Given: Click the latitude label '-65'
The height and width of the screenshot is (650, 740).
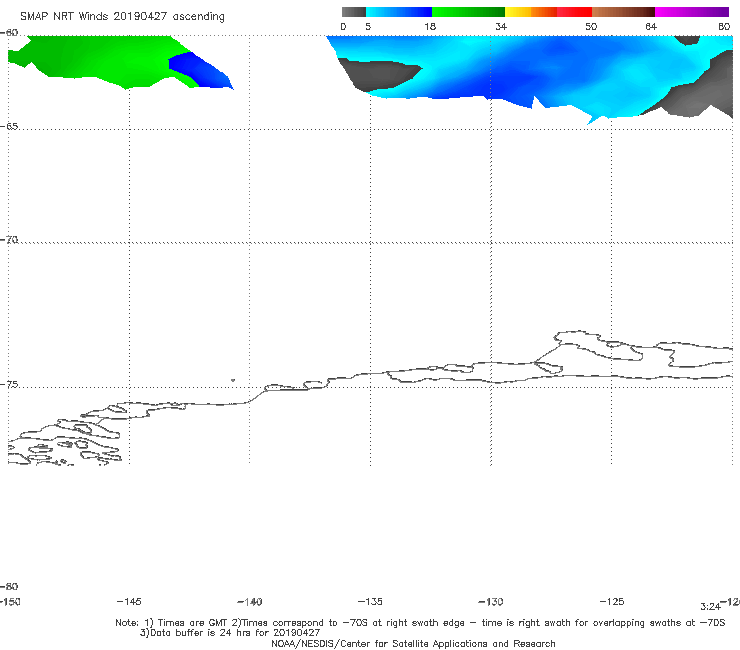Looking at the screenshot, I should [9, 127].
